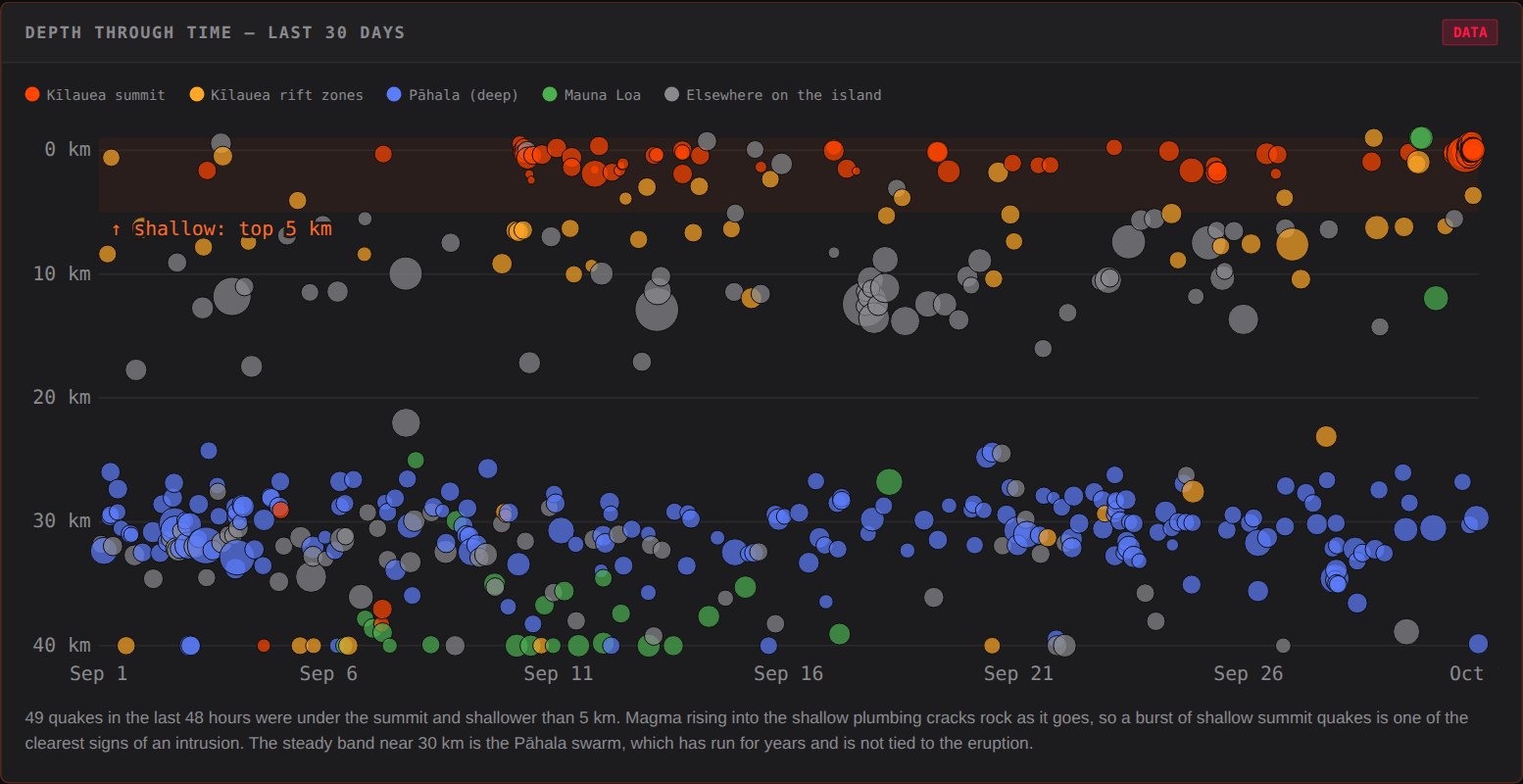Click the '49 quakes in the last 48 hours' caption
1523x784 pixels.
(x=746, y=730)
